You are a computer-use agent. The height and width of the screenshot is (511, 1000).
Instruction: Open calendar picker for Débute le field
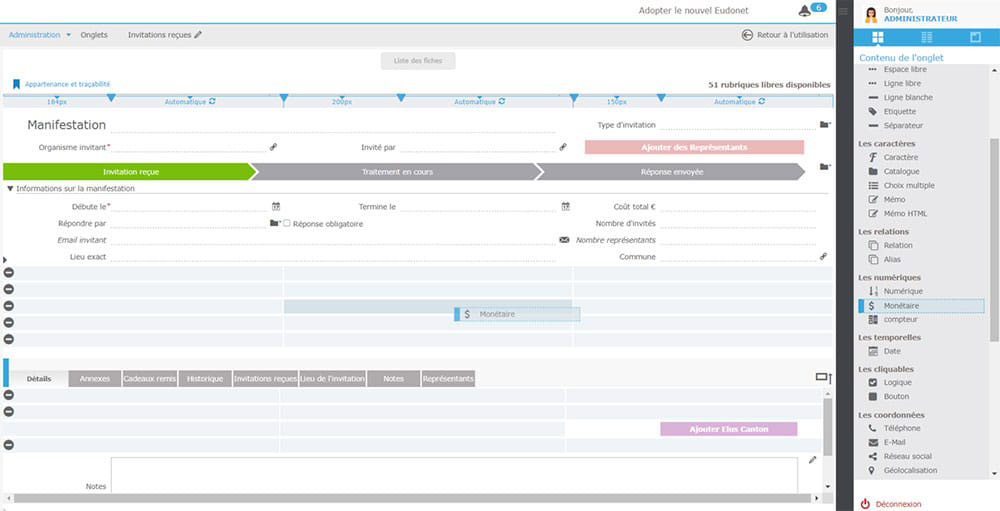coord(275,206)
